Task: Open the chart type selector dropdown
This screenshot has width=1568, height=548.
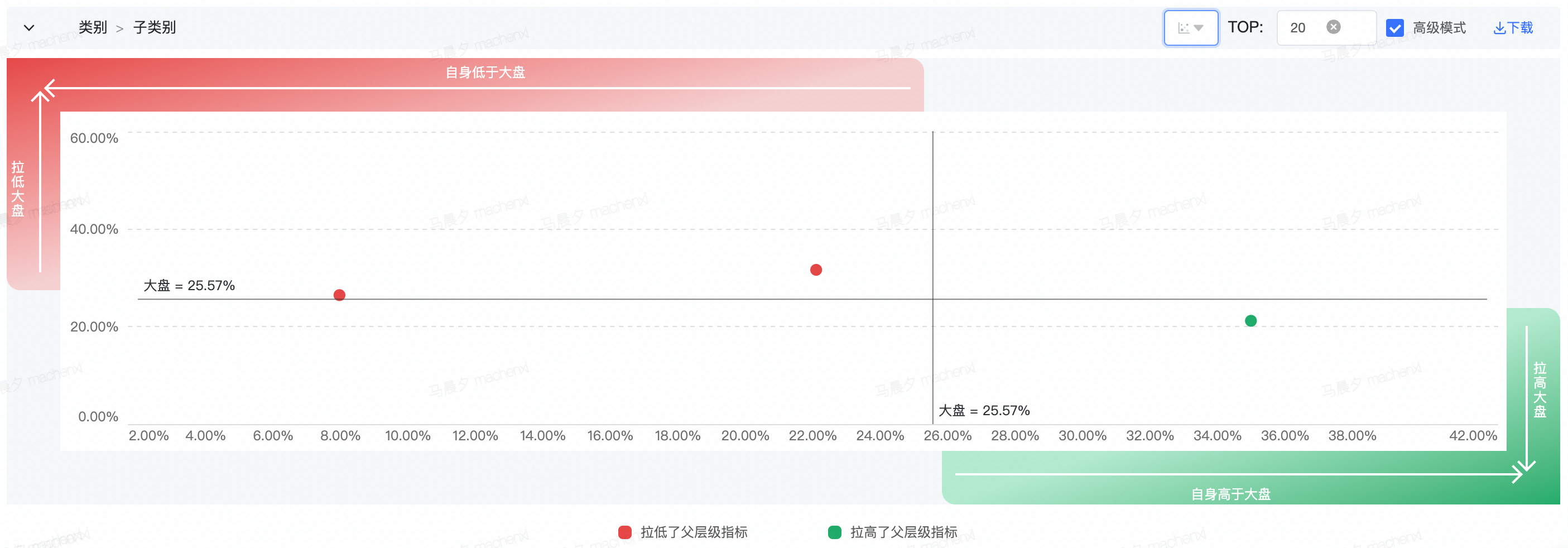Action: (x=1191, y=27)
